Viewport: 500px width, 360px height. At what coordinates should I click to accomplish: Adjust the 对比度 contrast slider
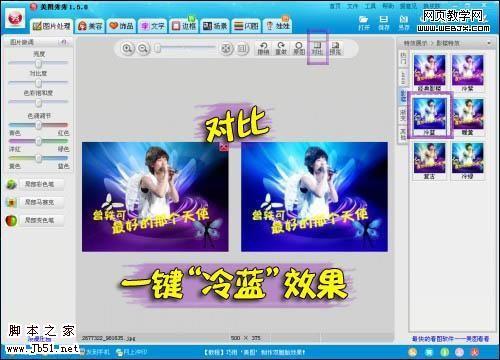[x=38, y=82]
